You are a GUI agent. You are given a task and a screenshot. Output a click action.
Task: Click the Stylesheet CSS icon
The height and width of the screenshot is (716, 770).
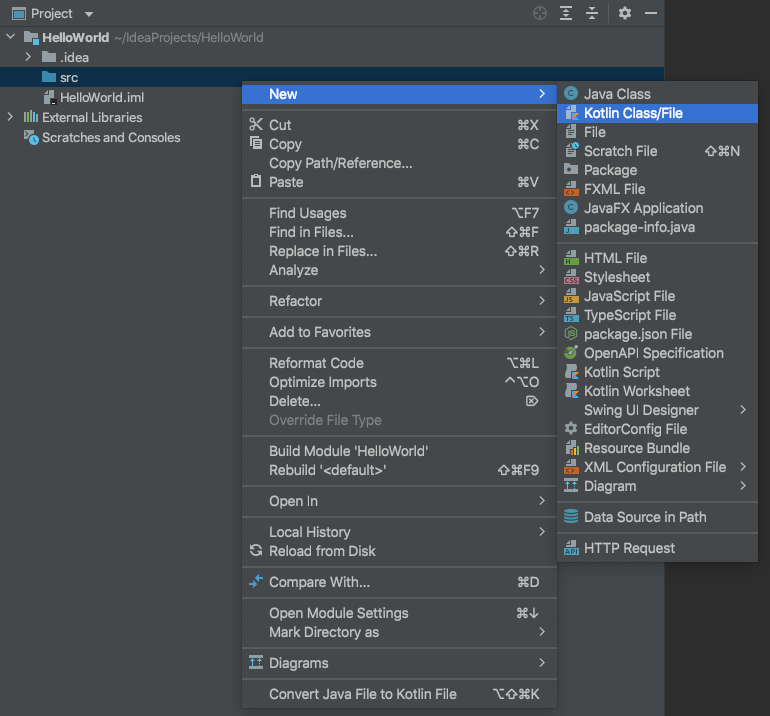571,276
